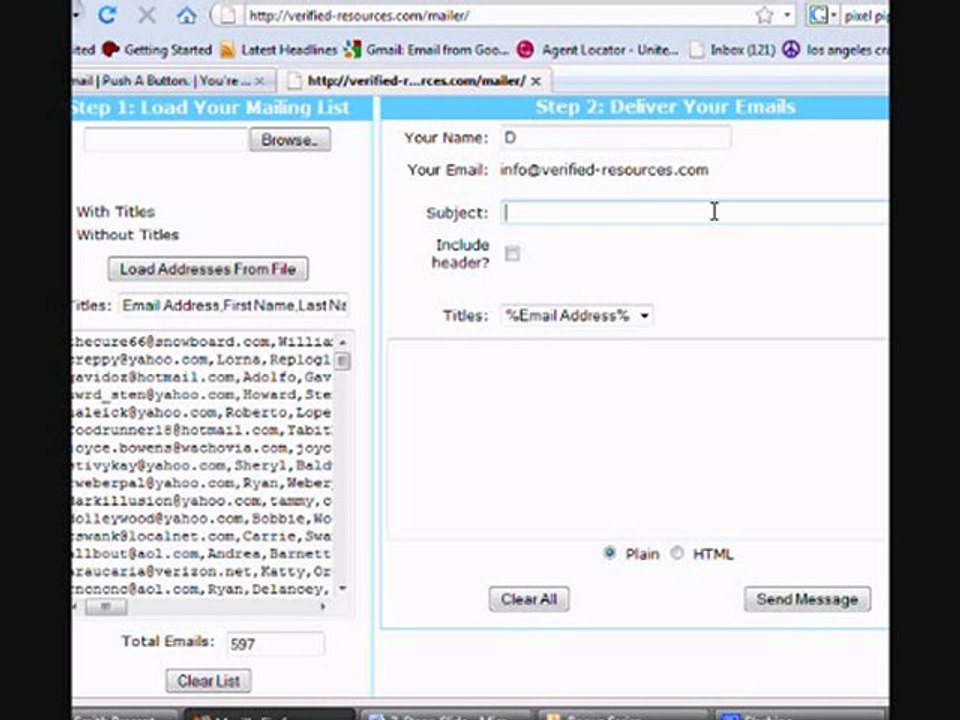Click the down arrow of address list scrollbar
960x720 pixels.
(343, 588)
